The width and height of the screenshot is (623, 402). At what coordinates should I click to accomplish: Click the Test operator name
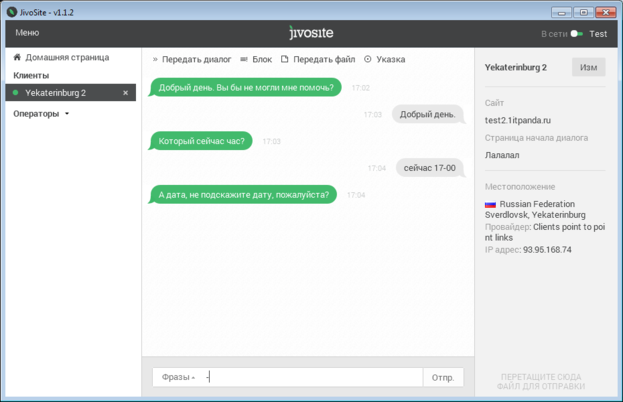[x=598, y=34]
